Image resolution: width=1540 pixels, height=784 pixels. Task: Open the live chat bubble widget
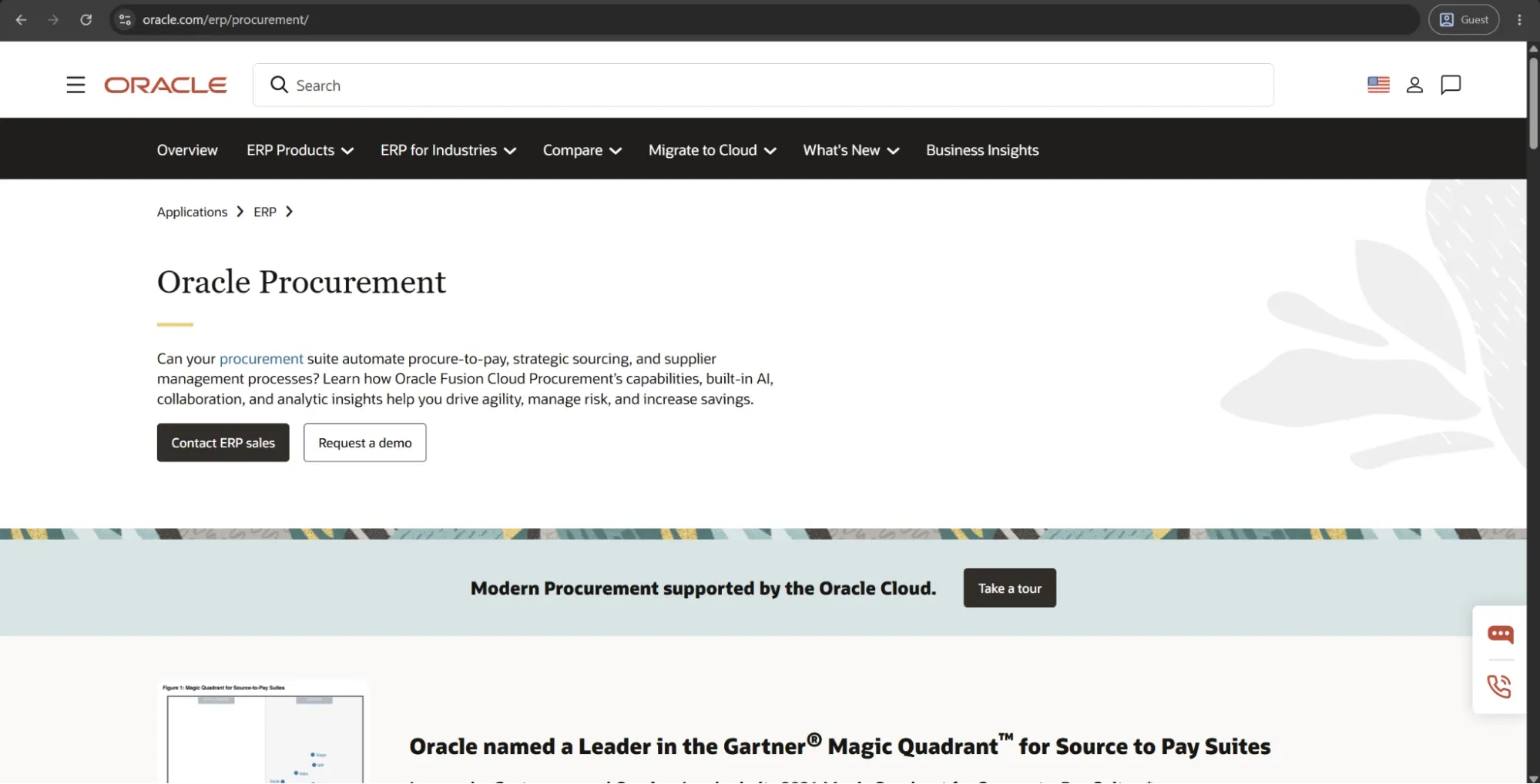click(x=1500, y=634)
